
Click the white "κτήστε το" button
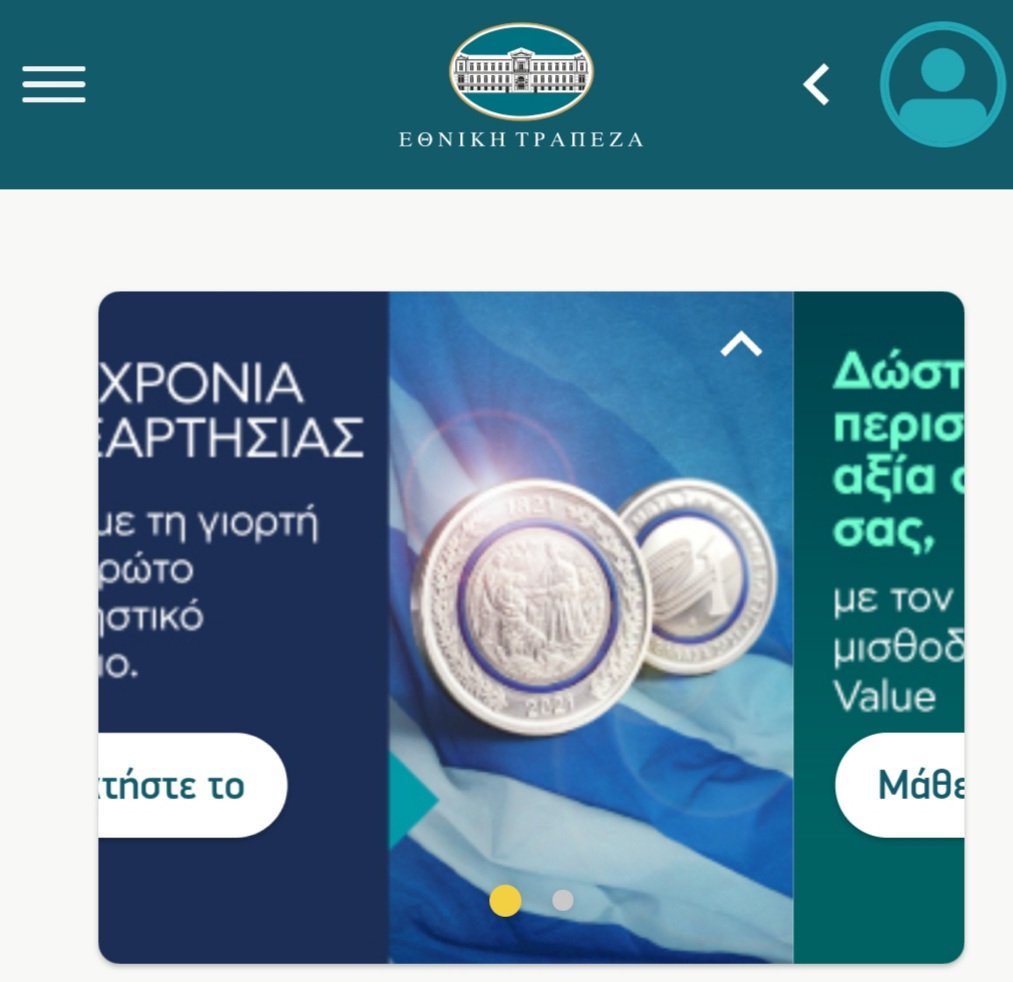pyautogui.click(x=193, y=785)
